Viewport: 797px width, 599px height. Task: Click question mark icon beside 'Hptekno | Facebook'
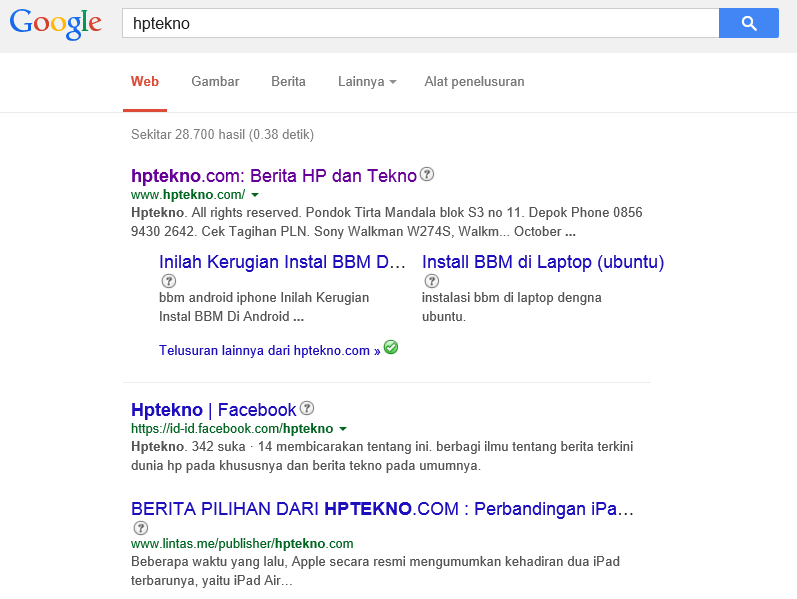pyautogui.click(x=306, y=408)
